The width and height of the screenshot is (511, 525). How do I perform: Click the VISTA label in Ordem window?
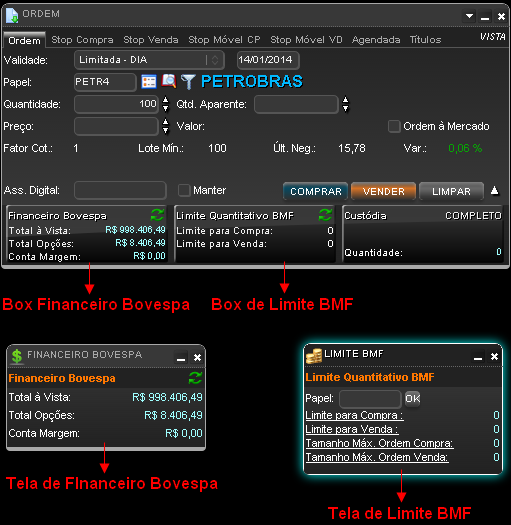point(493,36)
